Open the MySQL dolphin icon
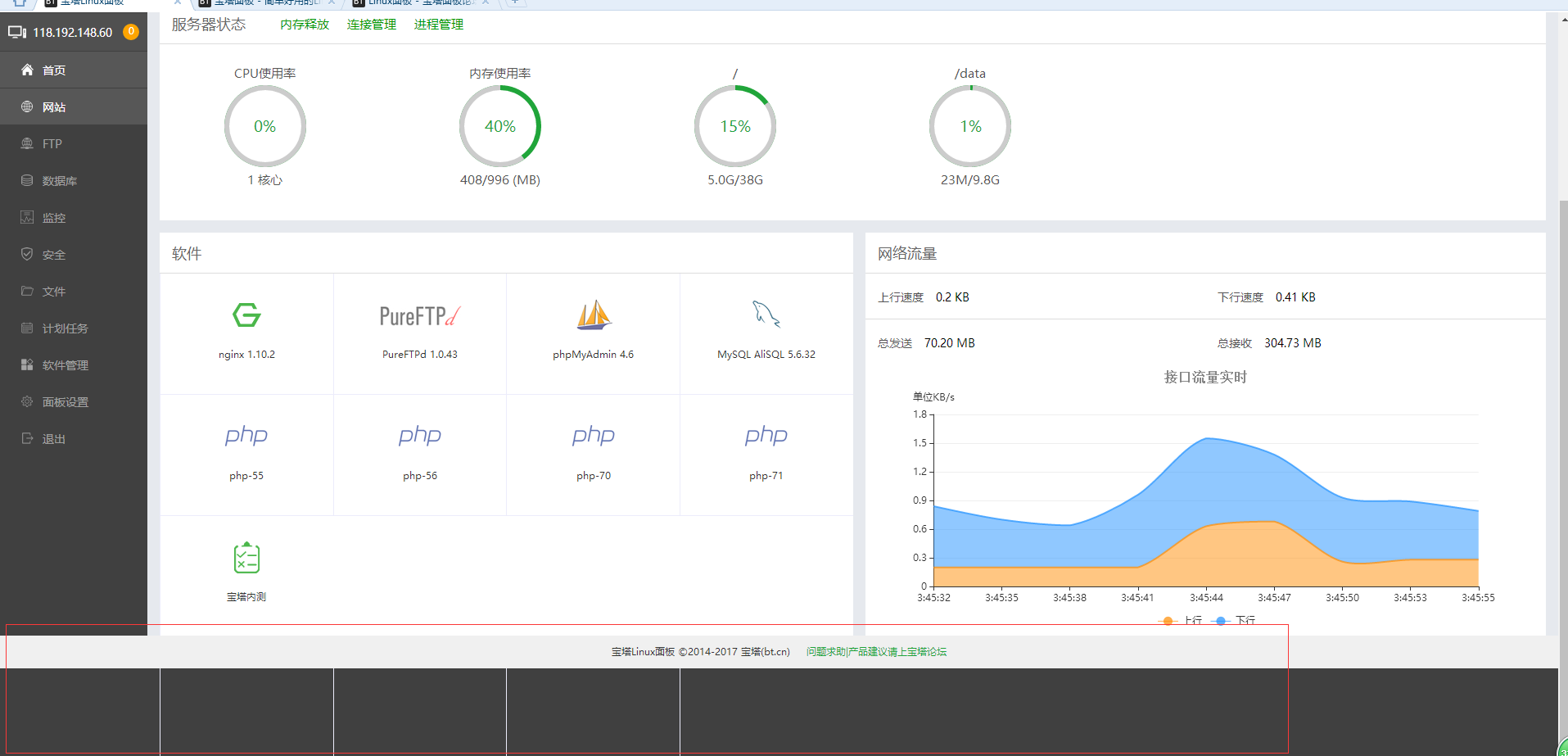Viewport: 1568px width, 756px height. point(766,314)
